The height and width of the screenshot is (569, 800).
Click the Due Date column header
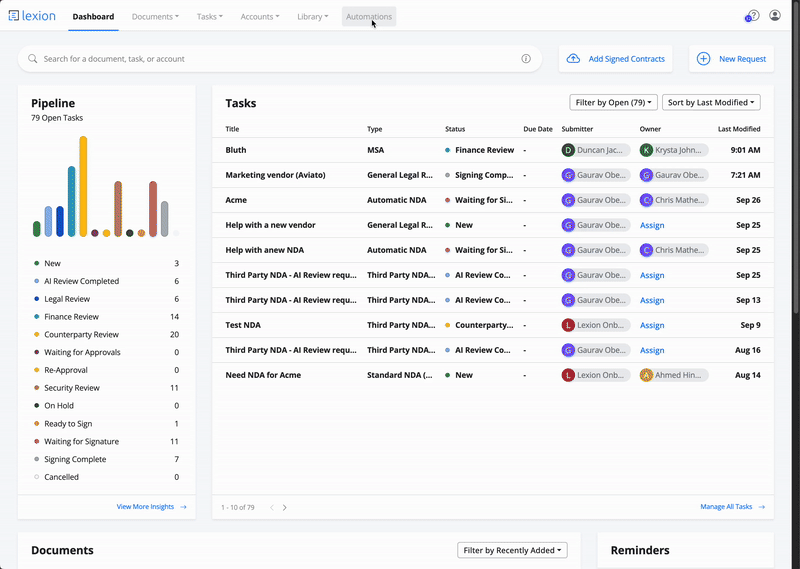click(x=538, y=129)
